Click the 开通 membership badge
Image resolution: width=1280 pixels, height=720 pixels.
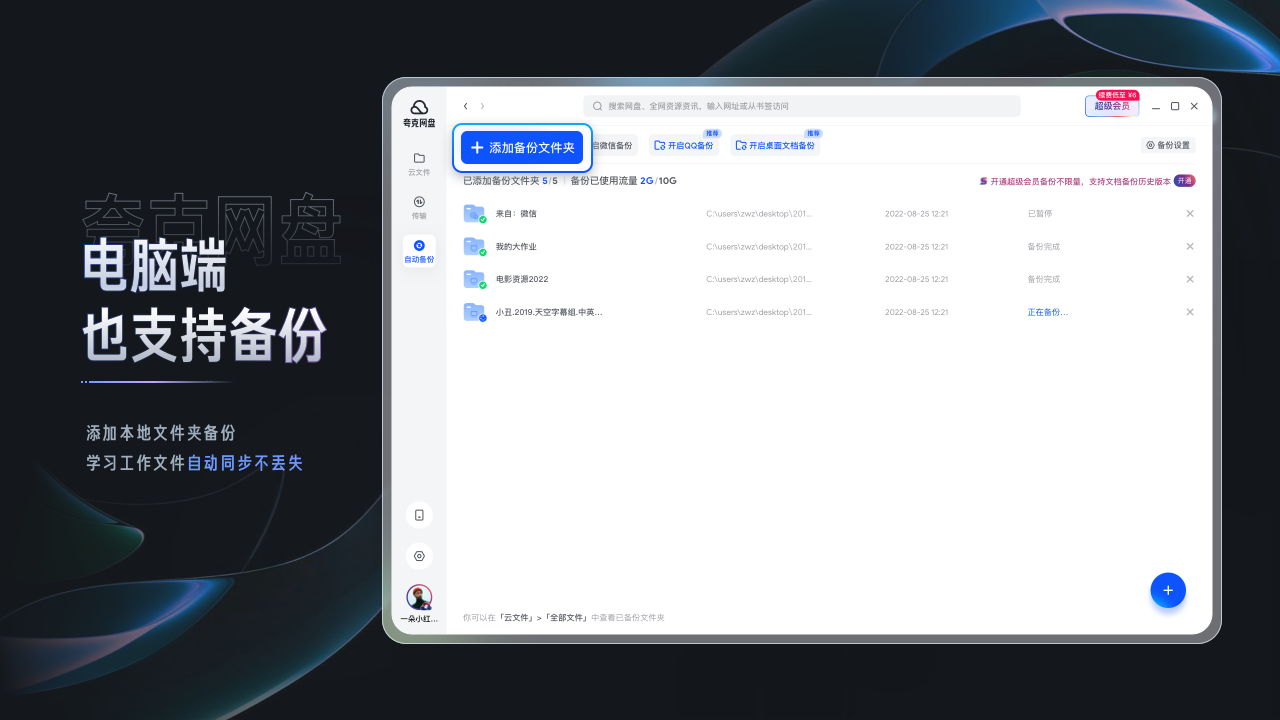point(1185,181)
